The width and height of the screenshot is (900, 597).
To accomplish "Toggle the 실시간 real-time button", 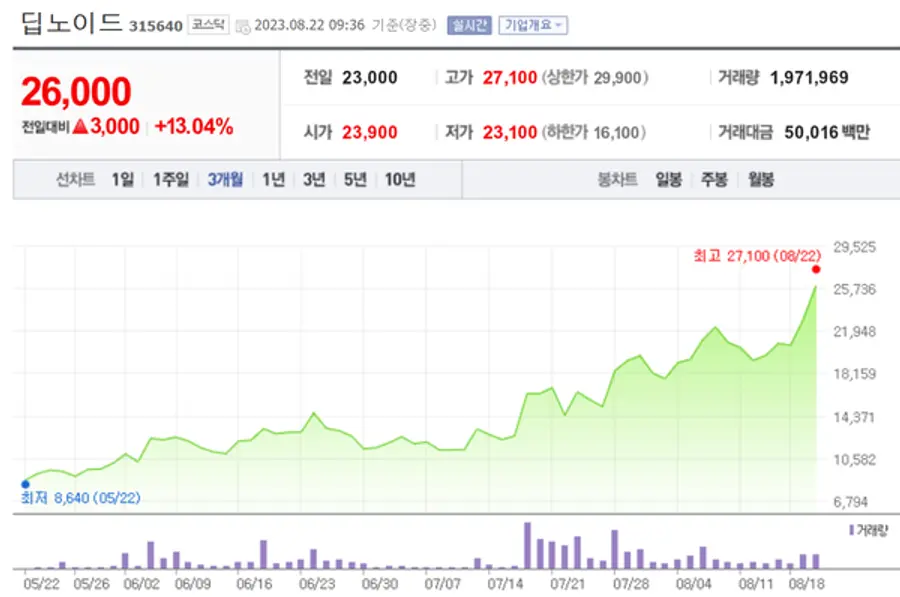I will [x=469, y=25].
